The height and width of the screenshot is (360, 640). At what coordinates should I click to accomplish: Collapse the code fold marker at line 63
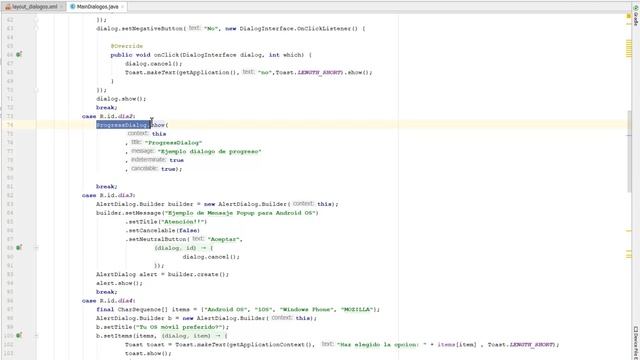(36, 29)
